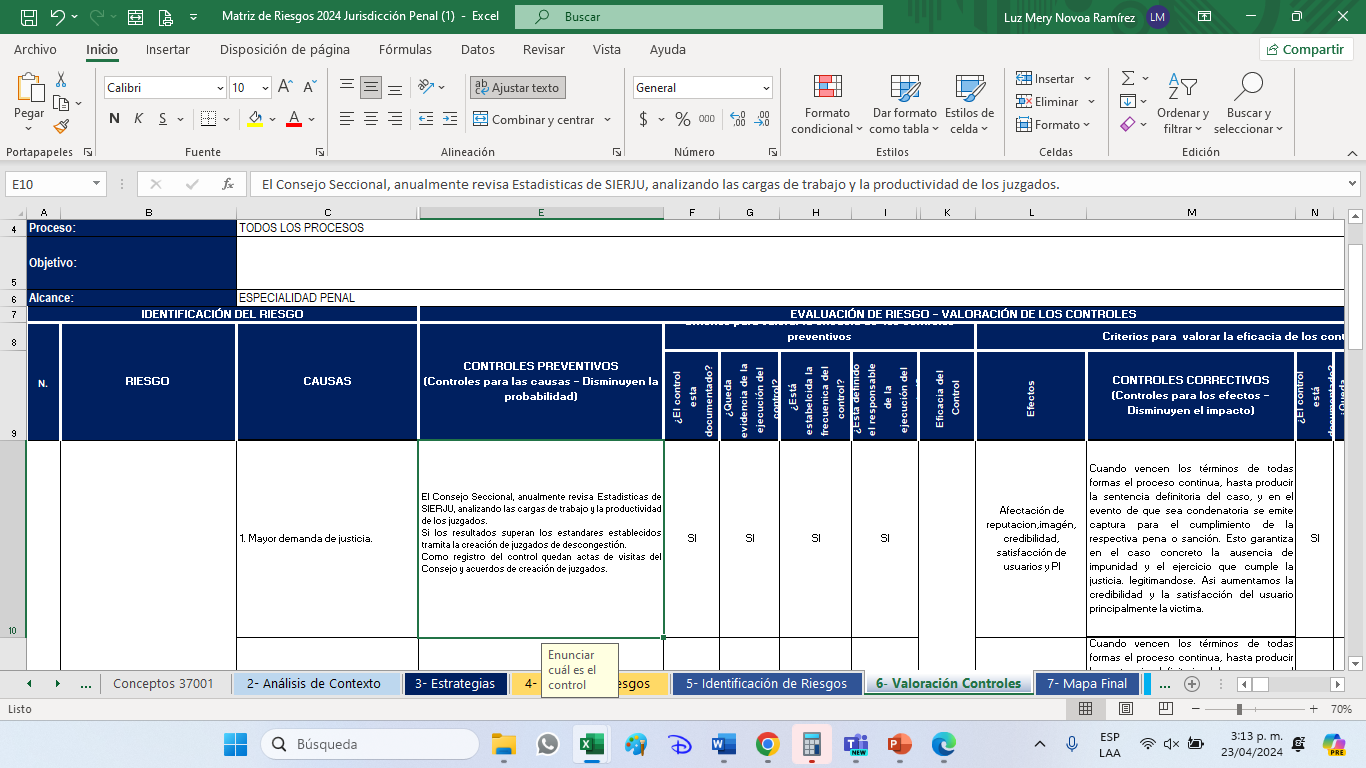Viewport: 1366px width, 768px height.
Task: Apply thousands separator 000 style
Action: (707, 119)
